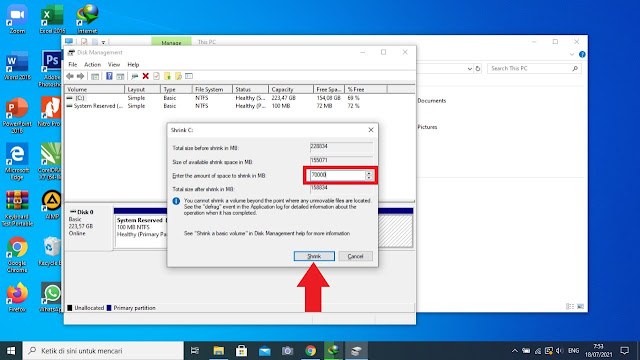Screen dimensions: 640x360
Task: Open the Action menu in Disk Management
Action: coord(92,64)
